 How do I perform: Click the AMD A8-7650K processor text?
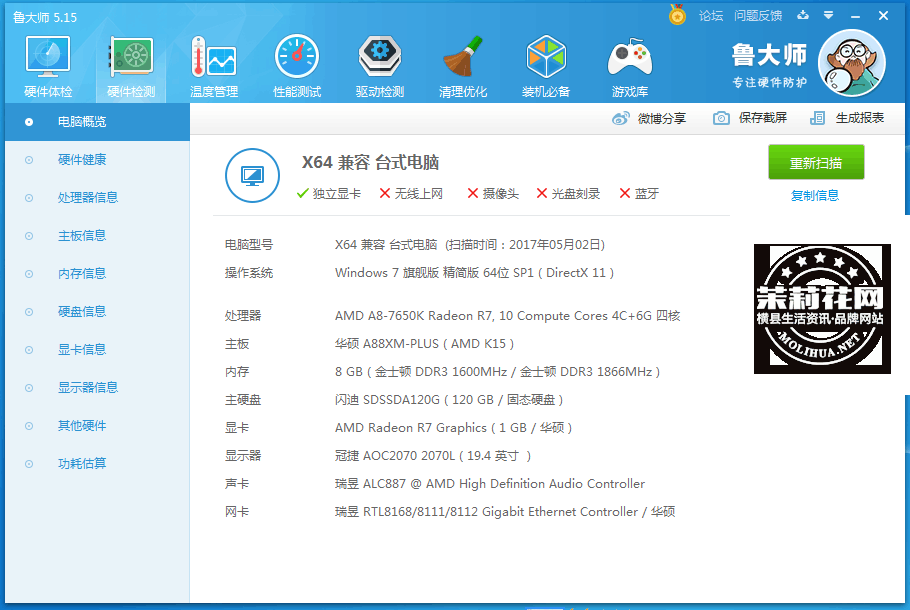coord(507,316)
